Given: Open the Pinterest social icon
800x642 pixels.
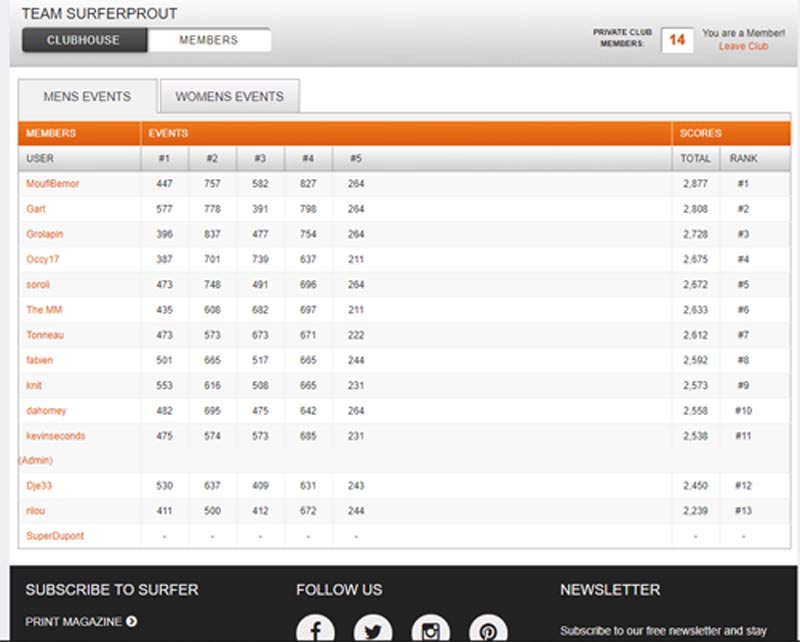Looking at the screenshot, I should 488,629.
